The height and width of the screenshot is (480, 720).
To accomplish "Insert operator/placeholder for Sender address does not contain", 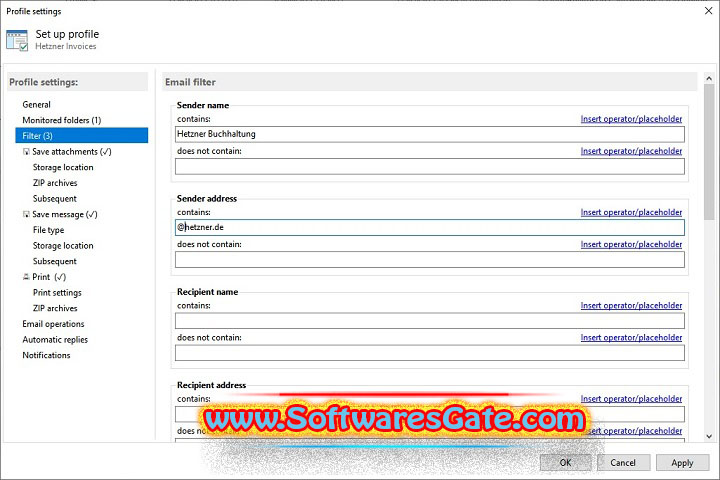I will pos(631,244).
